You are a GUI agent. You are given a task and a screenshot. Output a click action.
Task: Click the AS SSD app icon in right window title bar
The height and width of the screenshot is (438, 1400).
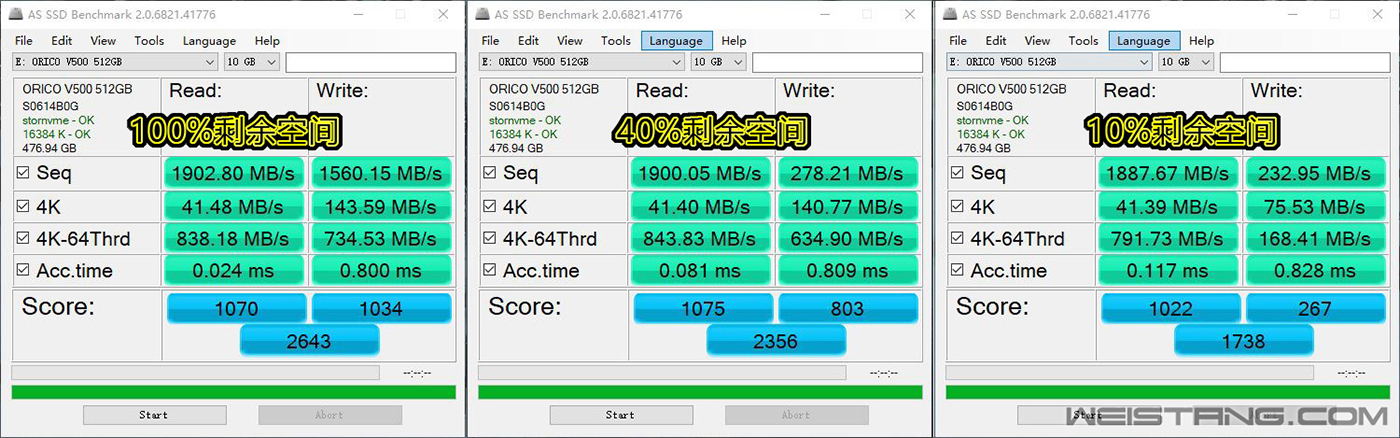coord(951,14)
